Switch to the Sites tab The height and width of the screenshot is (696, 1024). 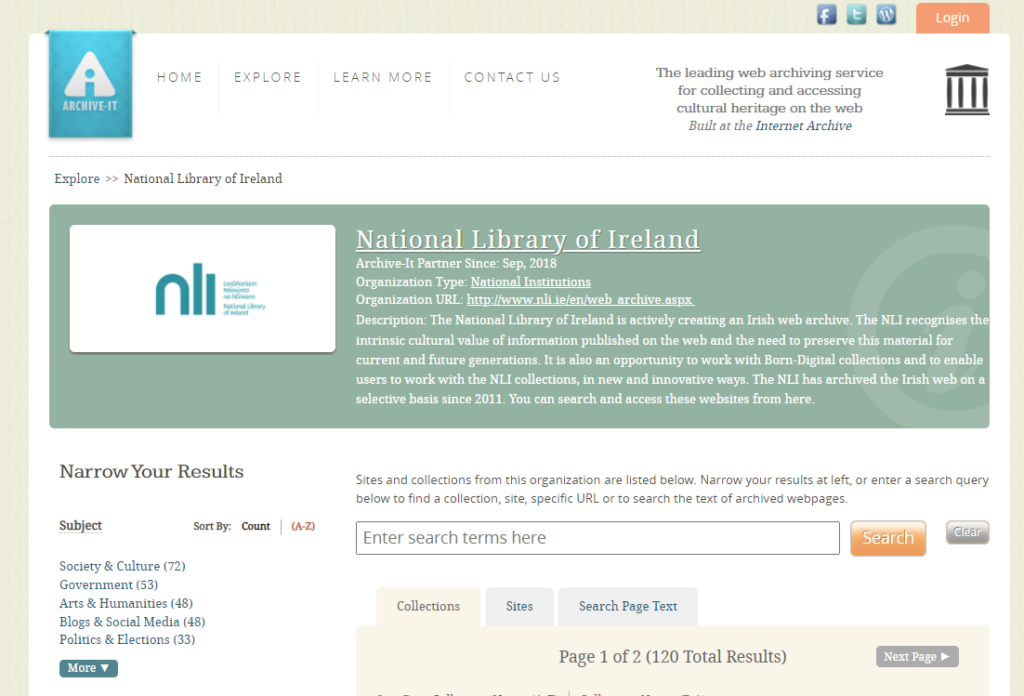519,606
